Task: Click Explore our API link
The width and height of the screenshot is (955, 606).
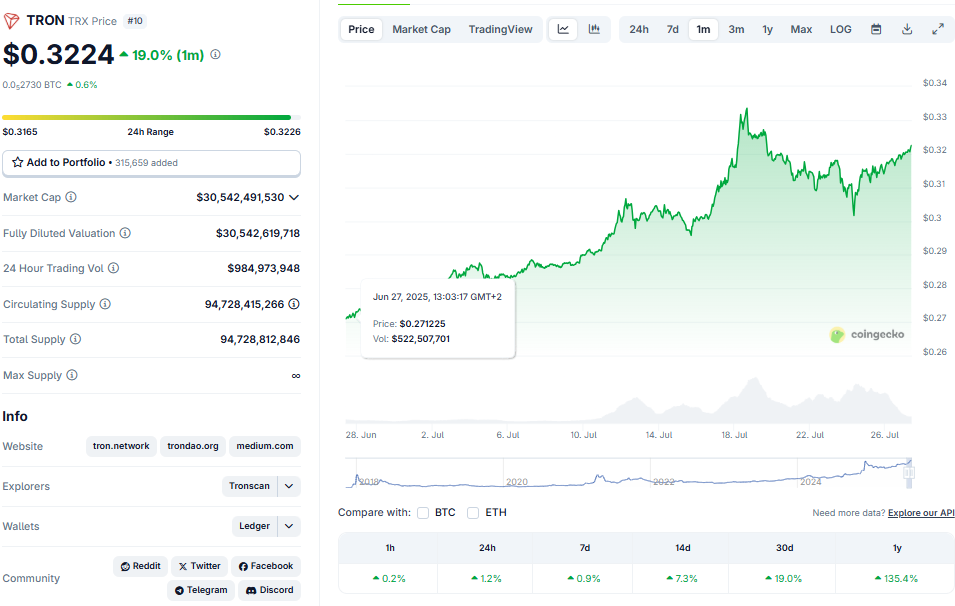Action: tap(921, 513)
